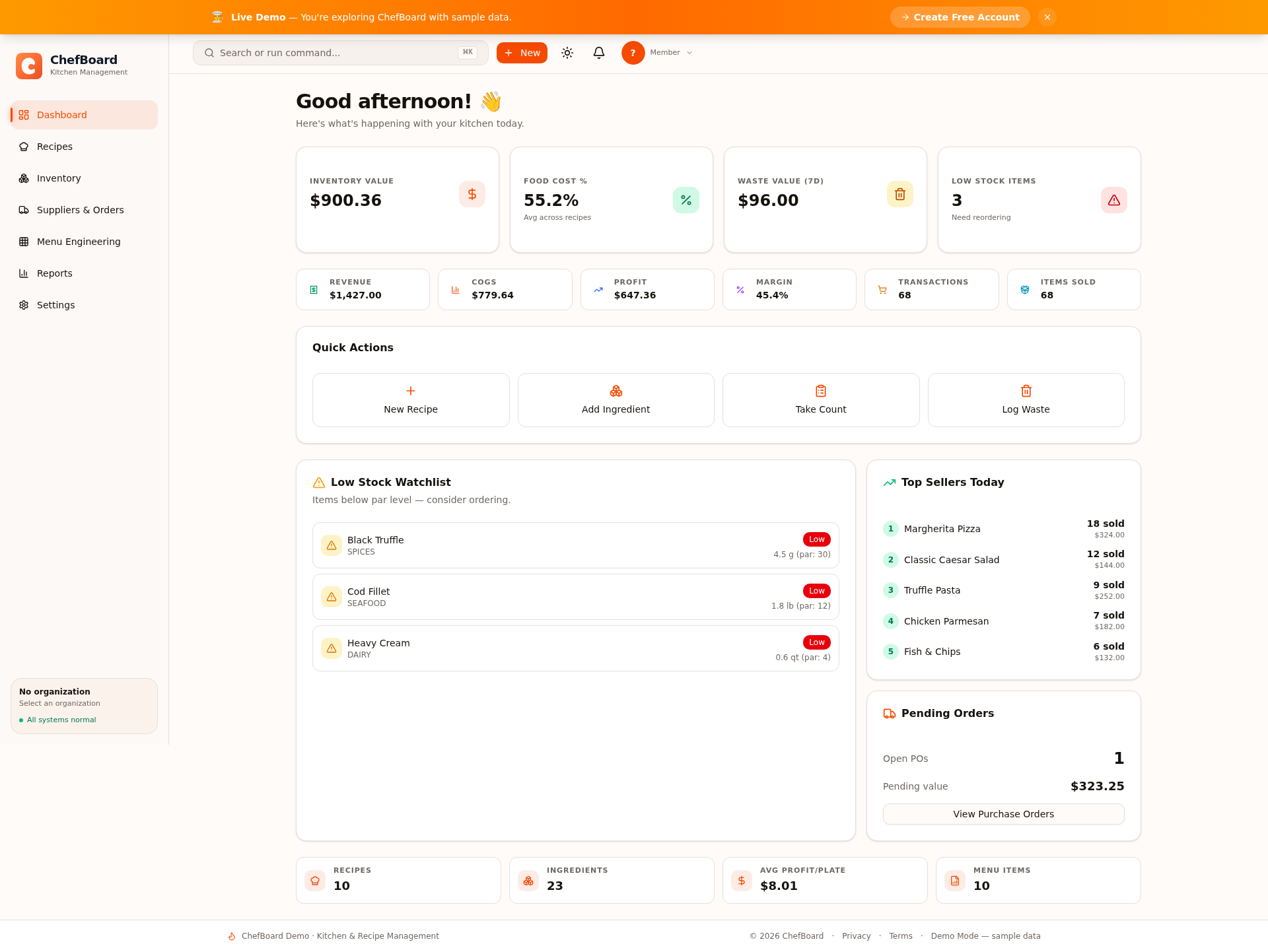Click the Ingredients stat icon

[x=528, y=881]
